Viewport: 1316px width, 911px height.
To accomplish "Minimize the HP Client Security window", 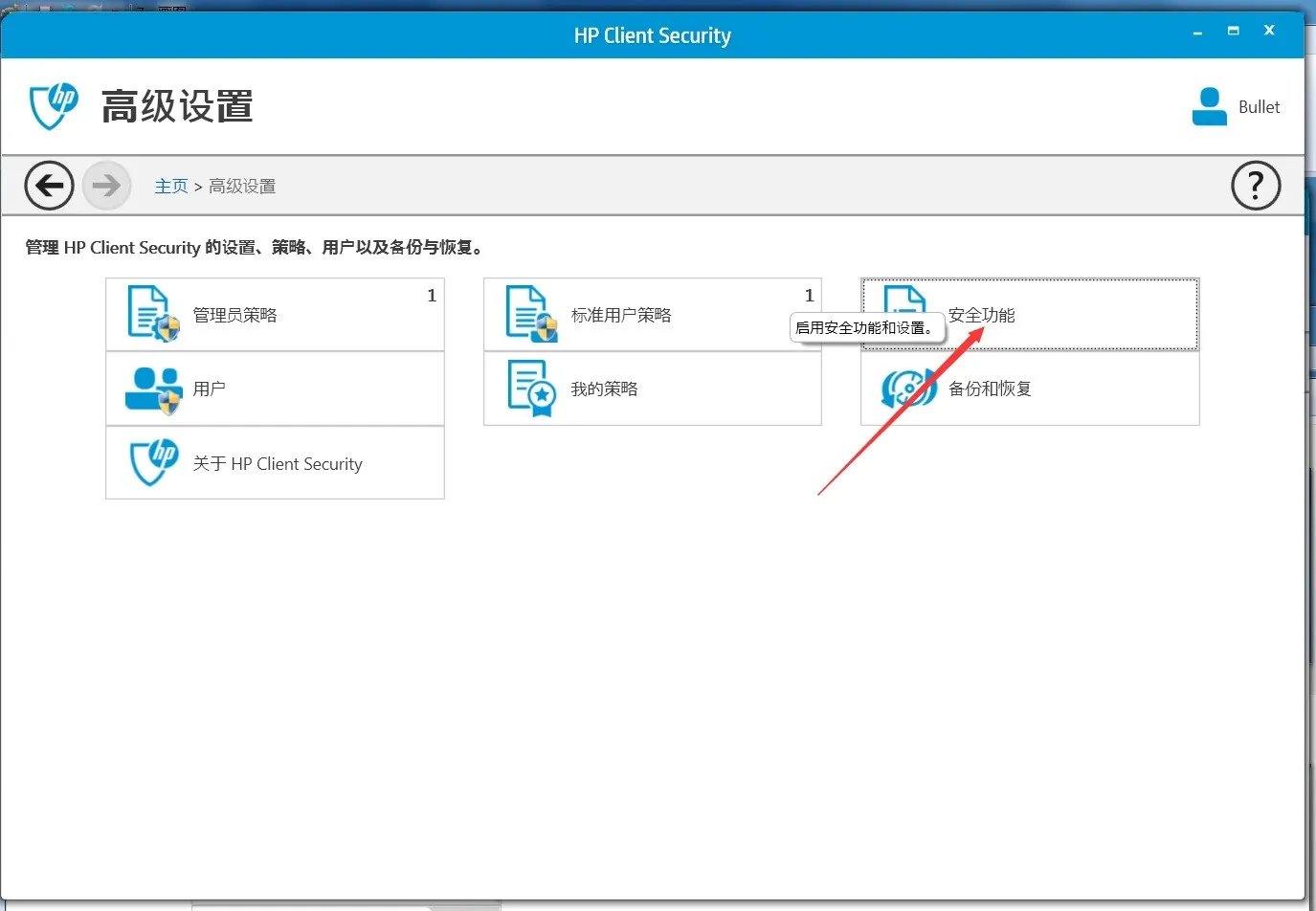I will pos(1197,33).
